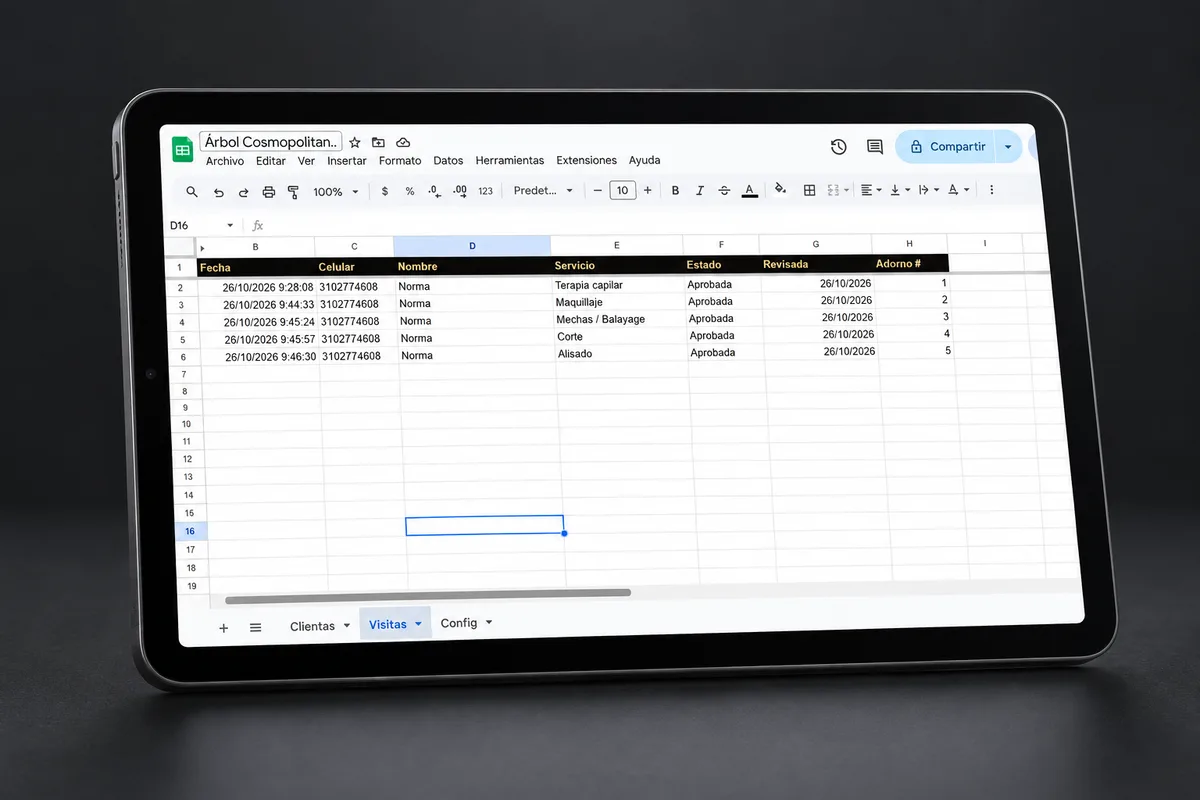The height and width of the screenshot is (800, 1200).
Task: Open more number formats 123
Action: click(485, 191)
